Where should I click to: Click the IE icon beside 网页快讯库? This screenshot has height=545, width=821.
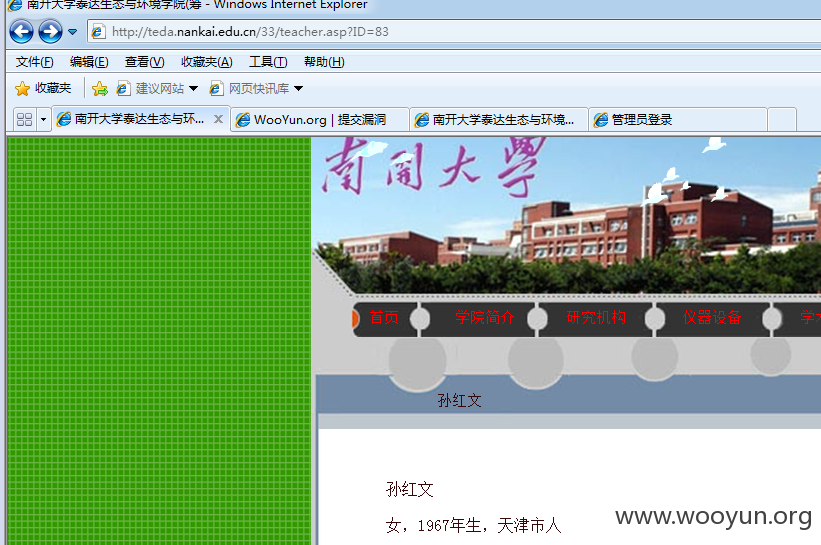[216, 88]
